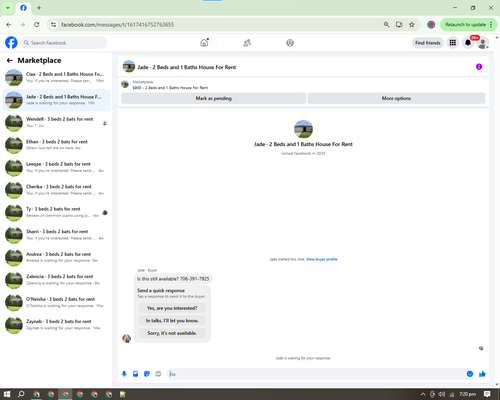Open the Friends icon in top navigation

click(x=247, y=43)
